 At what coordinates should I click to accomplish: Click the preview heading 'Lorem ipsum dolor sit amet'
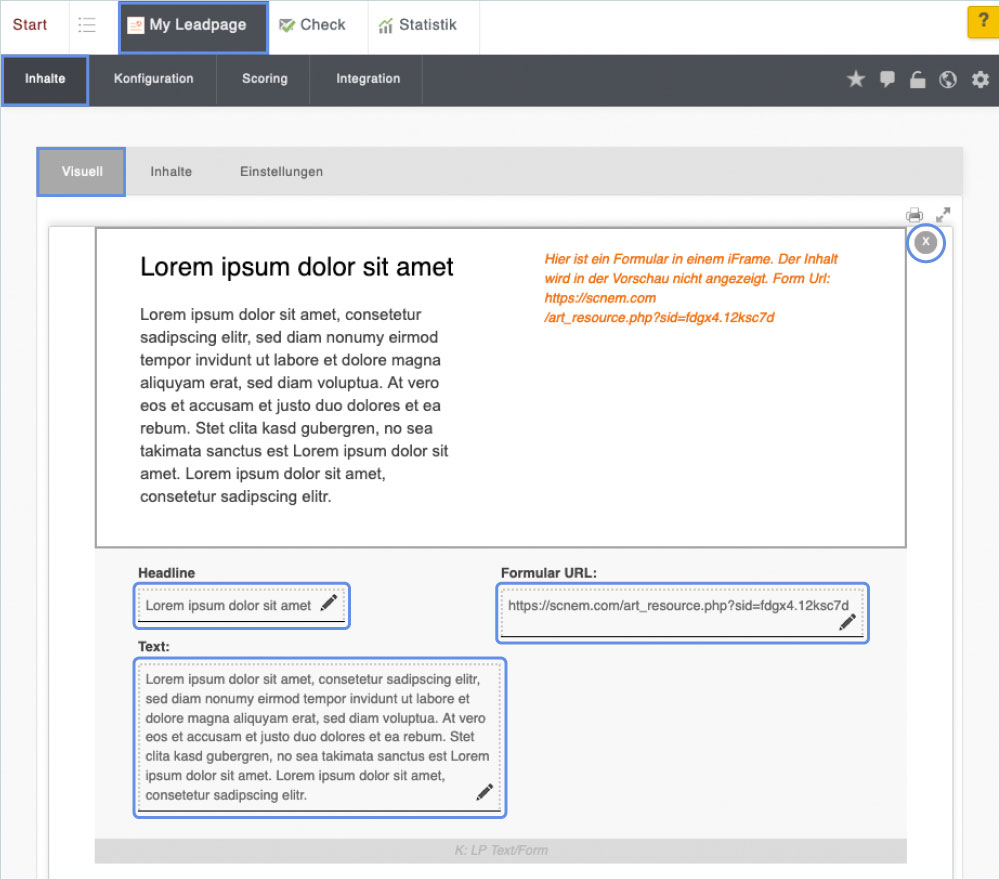click(x=297, y=267)
